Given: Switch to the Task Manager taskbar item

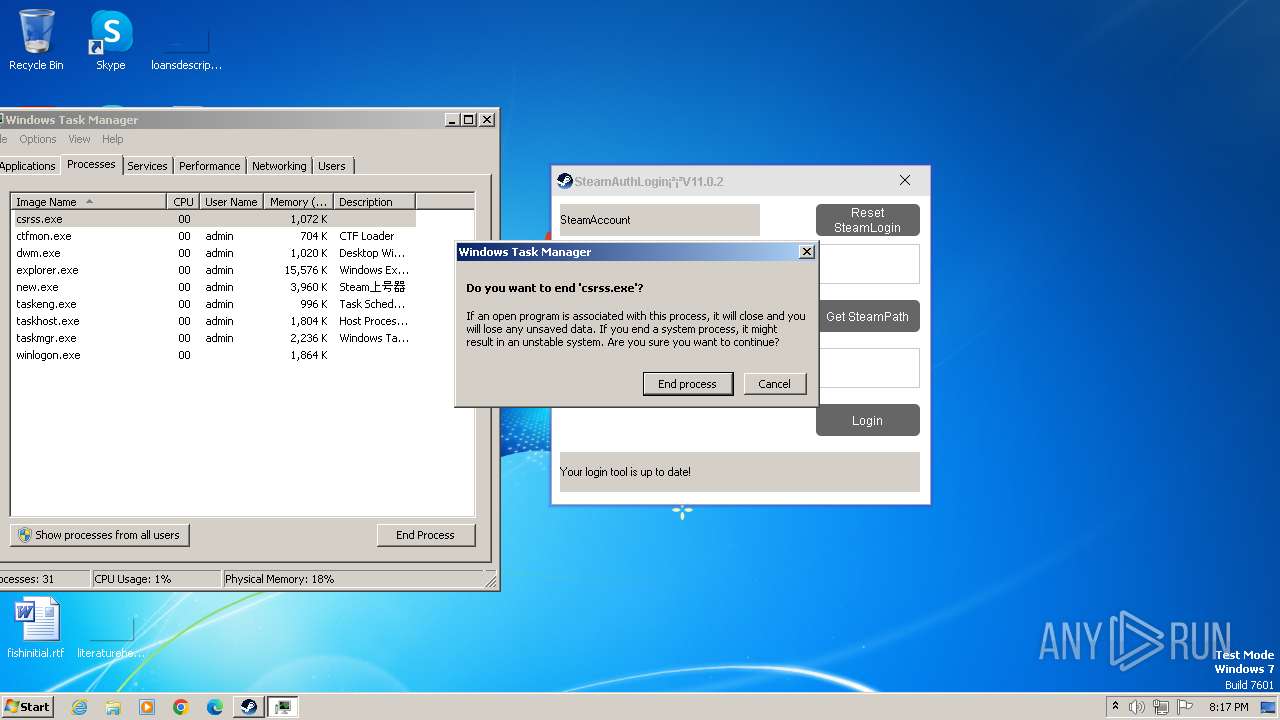Looking at the screenshot, I should click(284, 707).
